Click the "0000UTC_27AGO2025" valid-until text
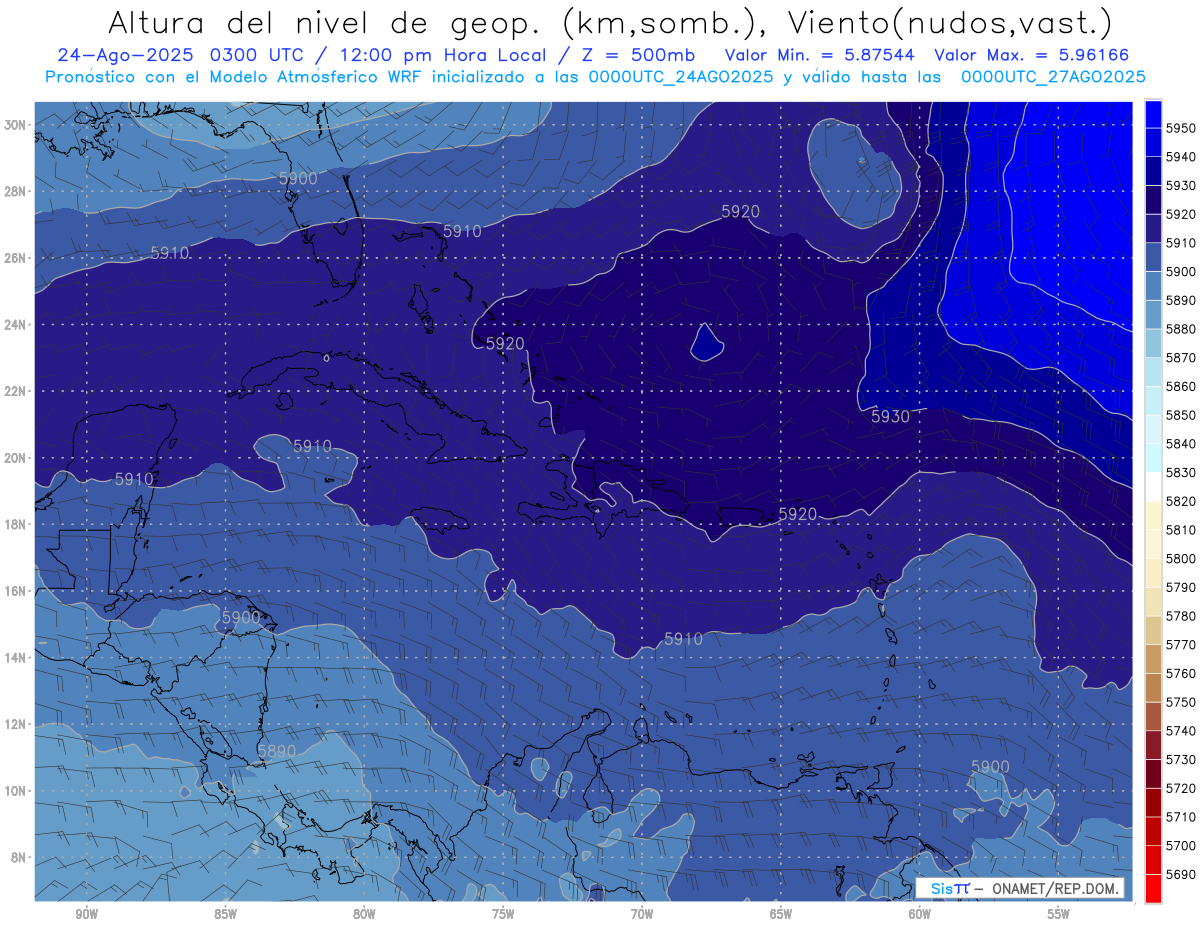 pos(1053,77)
